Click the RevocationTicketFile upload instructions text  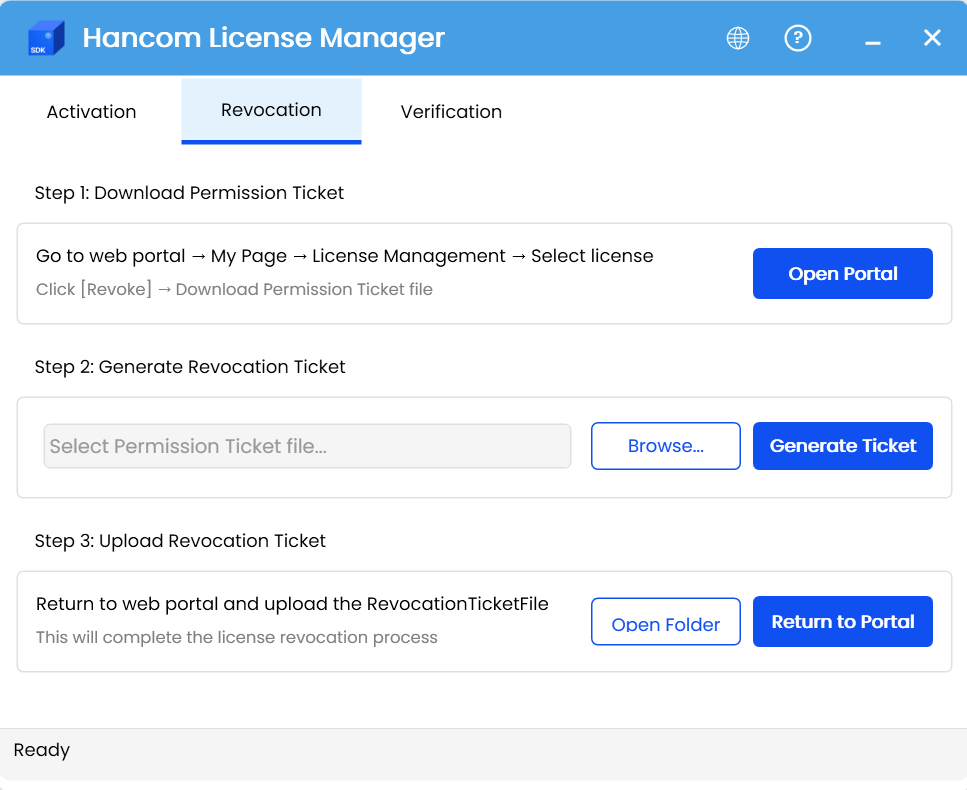(292, 604)
